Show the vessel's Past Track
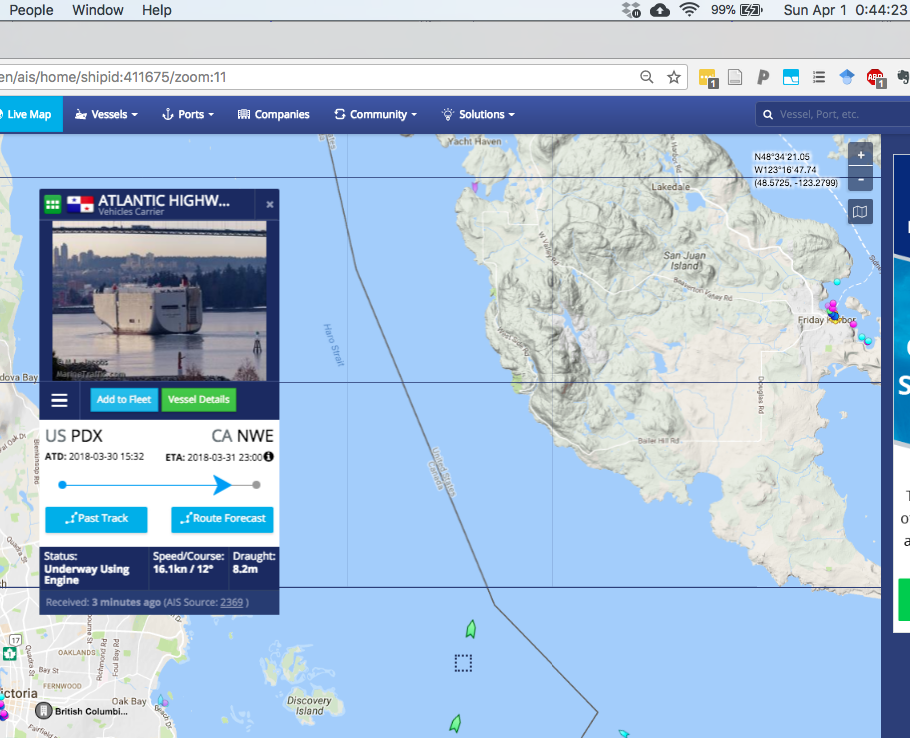Viewport: 910px width, 738px height. tap(96, 519)
